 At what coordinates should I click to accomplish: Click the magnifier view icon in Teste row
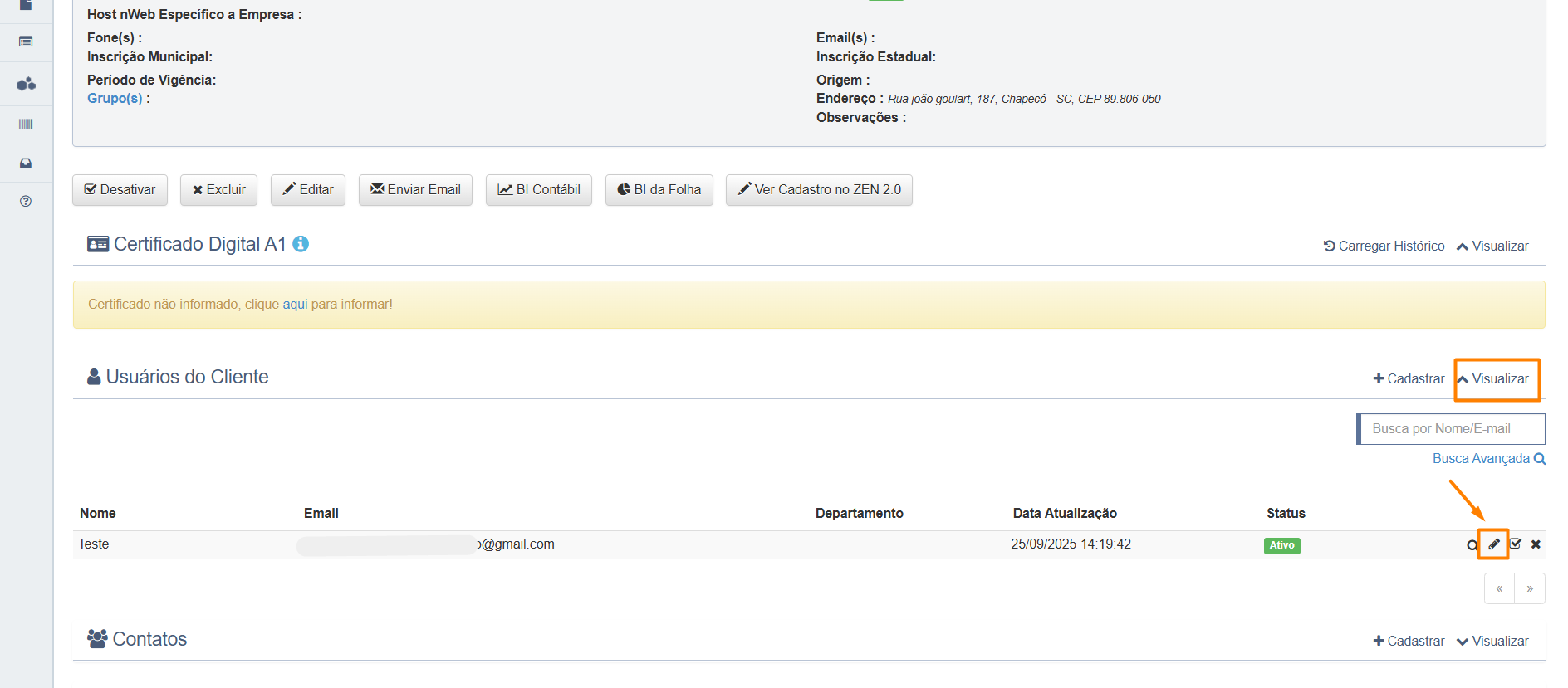tap(1472, 545)
